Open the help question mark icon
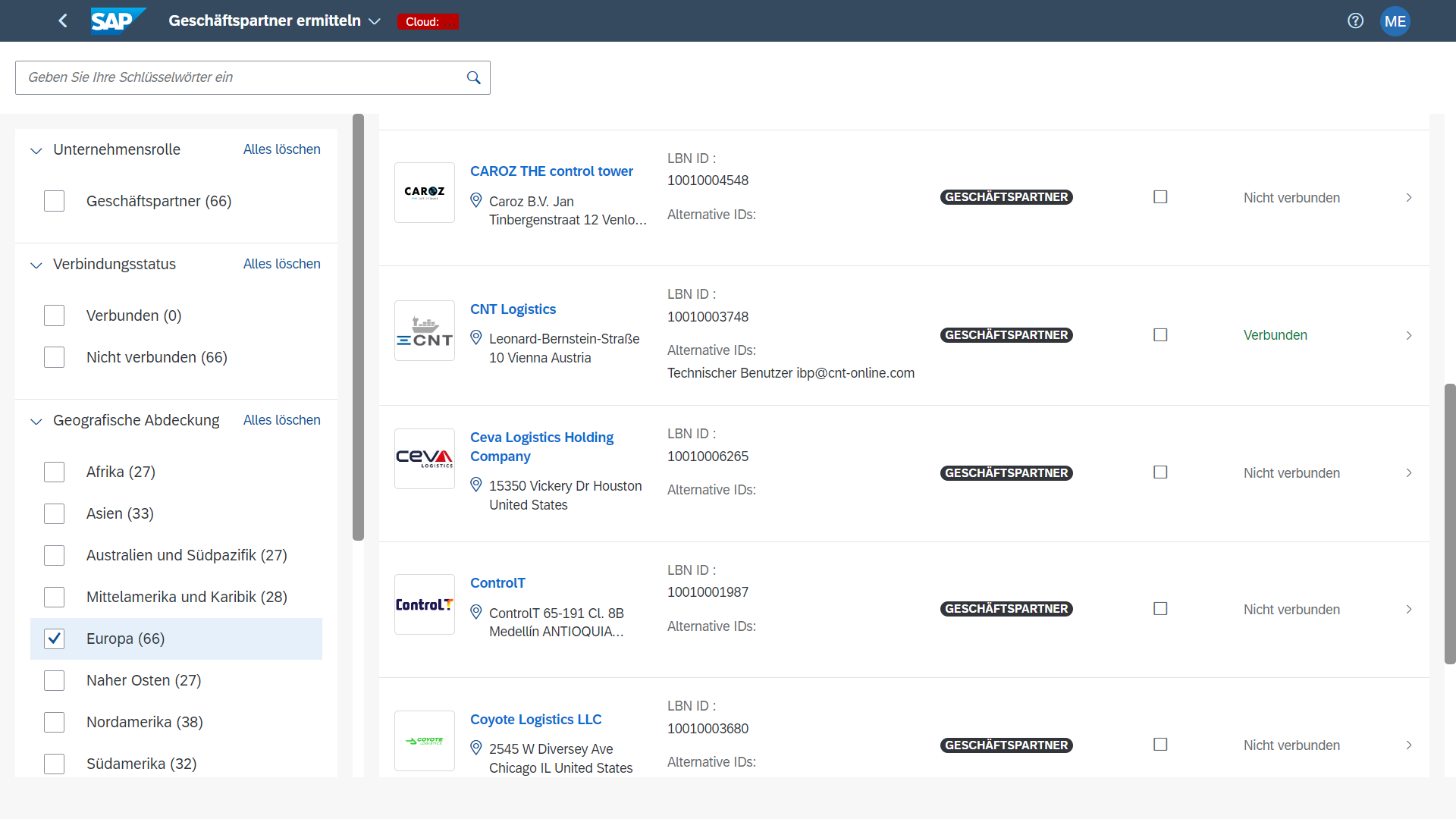 1355,21
